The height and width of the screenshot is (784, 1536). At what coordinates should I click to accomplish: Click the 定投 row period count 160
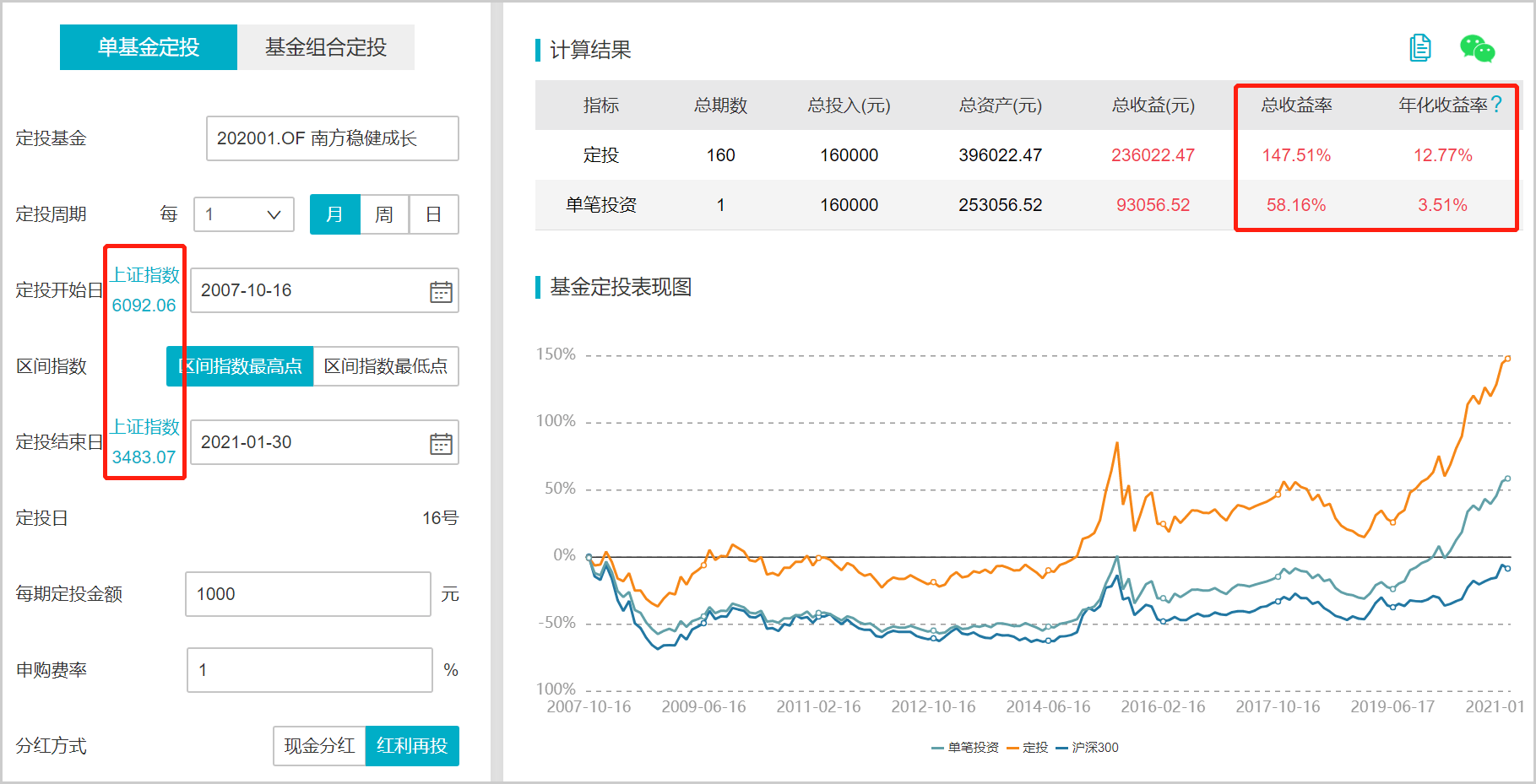coord(721,155)
